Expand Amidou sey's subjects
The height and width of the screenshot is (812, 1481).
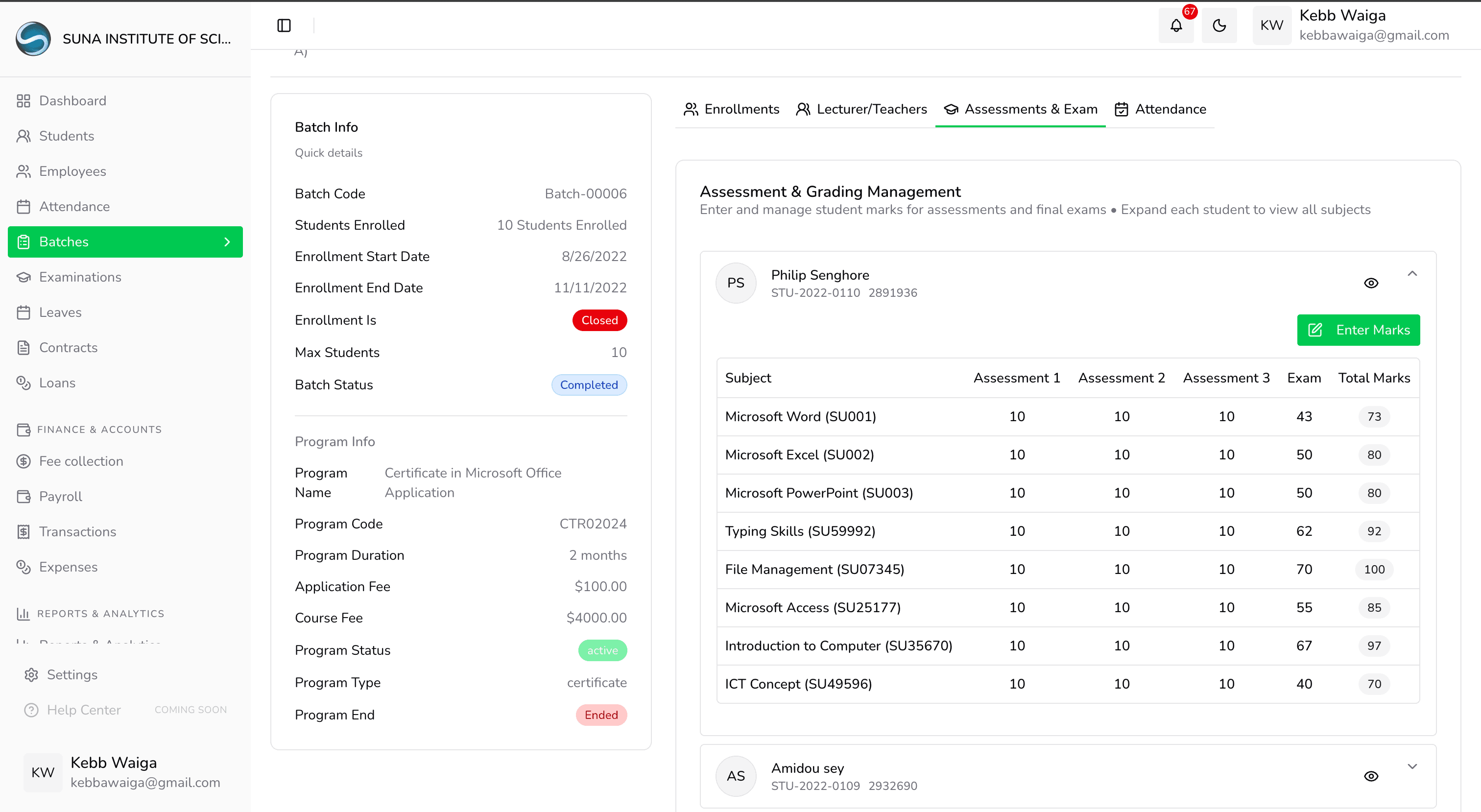tap(1412, 766)
